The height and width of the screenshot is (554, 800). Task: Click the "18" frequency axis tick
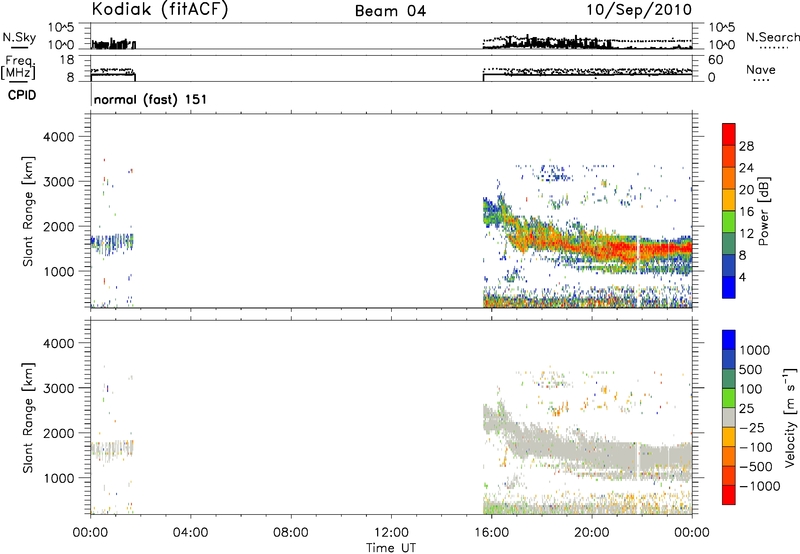point(67,60)
